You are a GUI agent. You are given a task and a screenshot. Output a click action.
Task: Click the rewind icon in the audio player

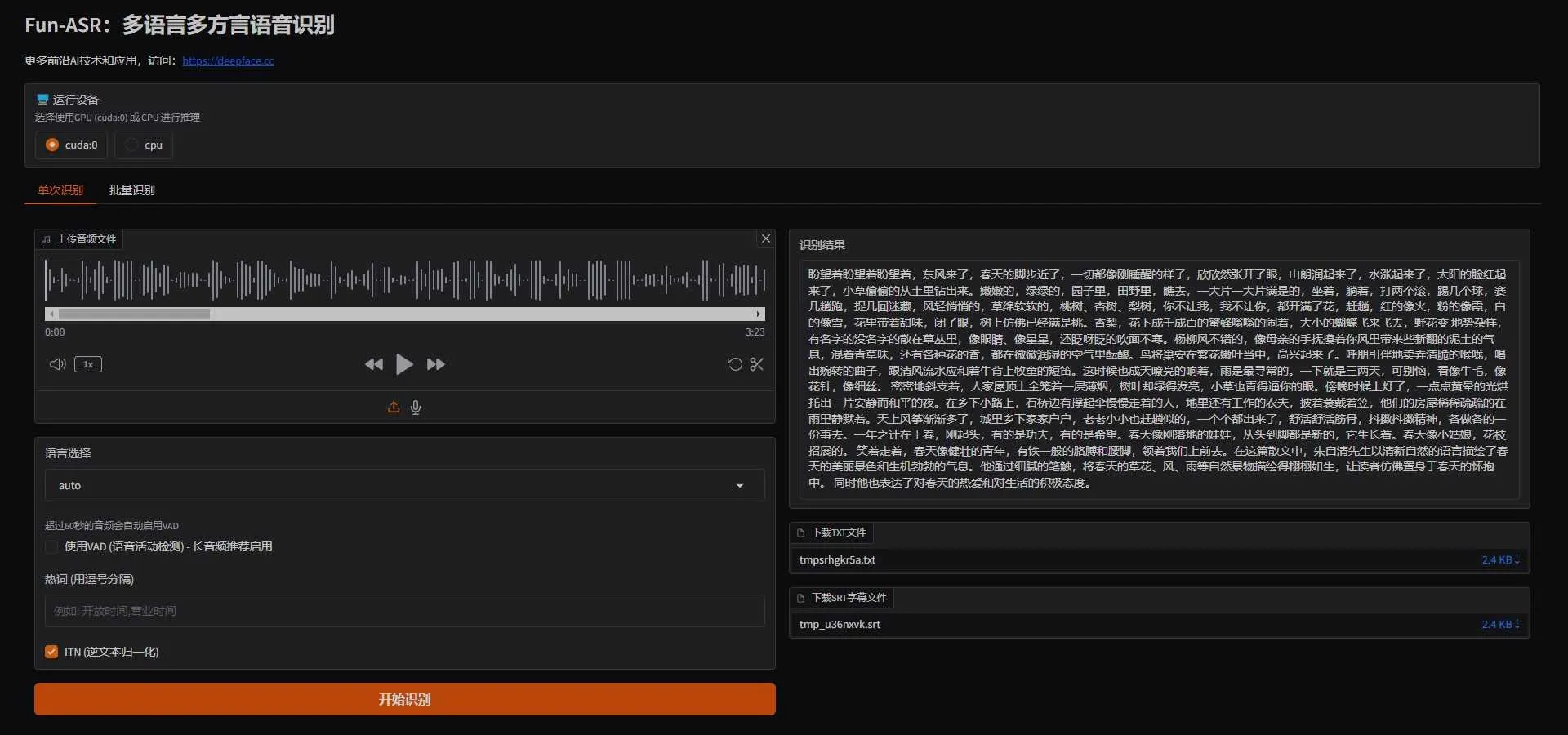click(x=374, y=364)
